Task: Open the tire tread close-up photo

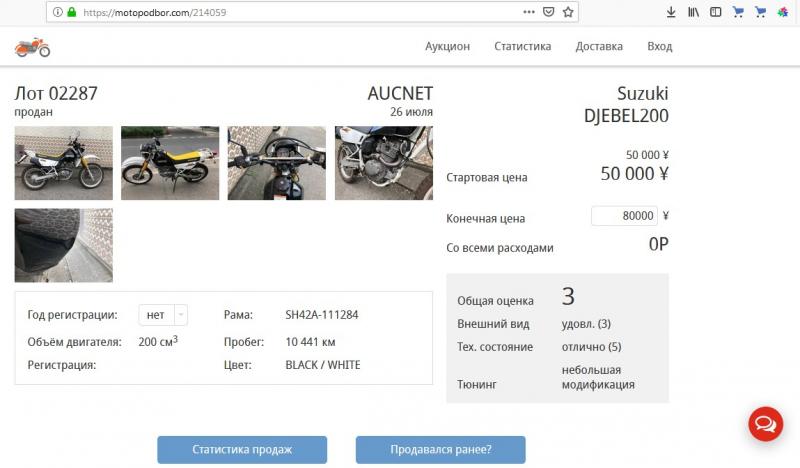Action: coord(64,245)
